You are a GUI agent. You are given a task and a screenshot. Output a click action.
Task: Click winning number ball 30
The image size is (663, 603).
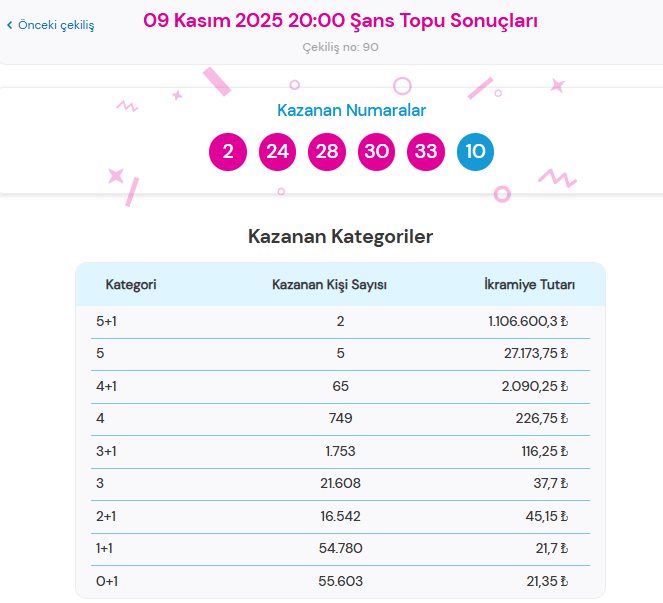[376, 152]
